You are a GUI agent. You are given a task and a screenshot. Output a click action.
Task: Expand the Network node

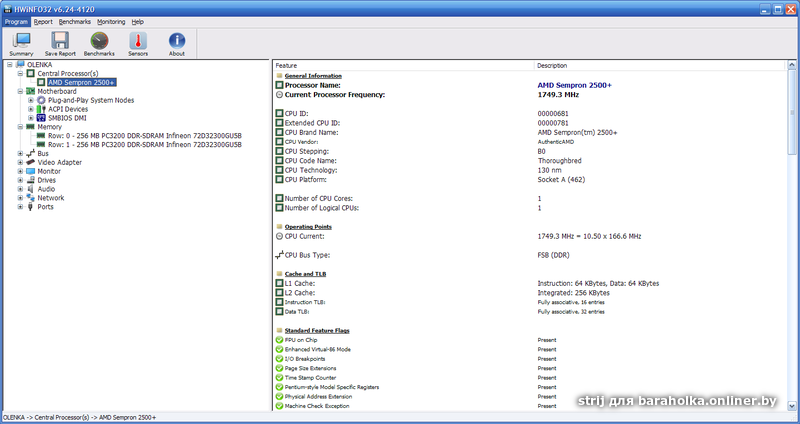click(x=20, y=197)
